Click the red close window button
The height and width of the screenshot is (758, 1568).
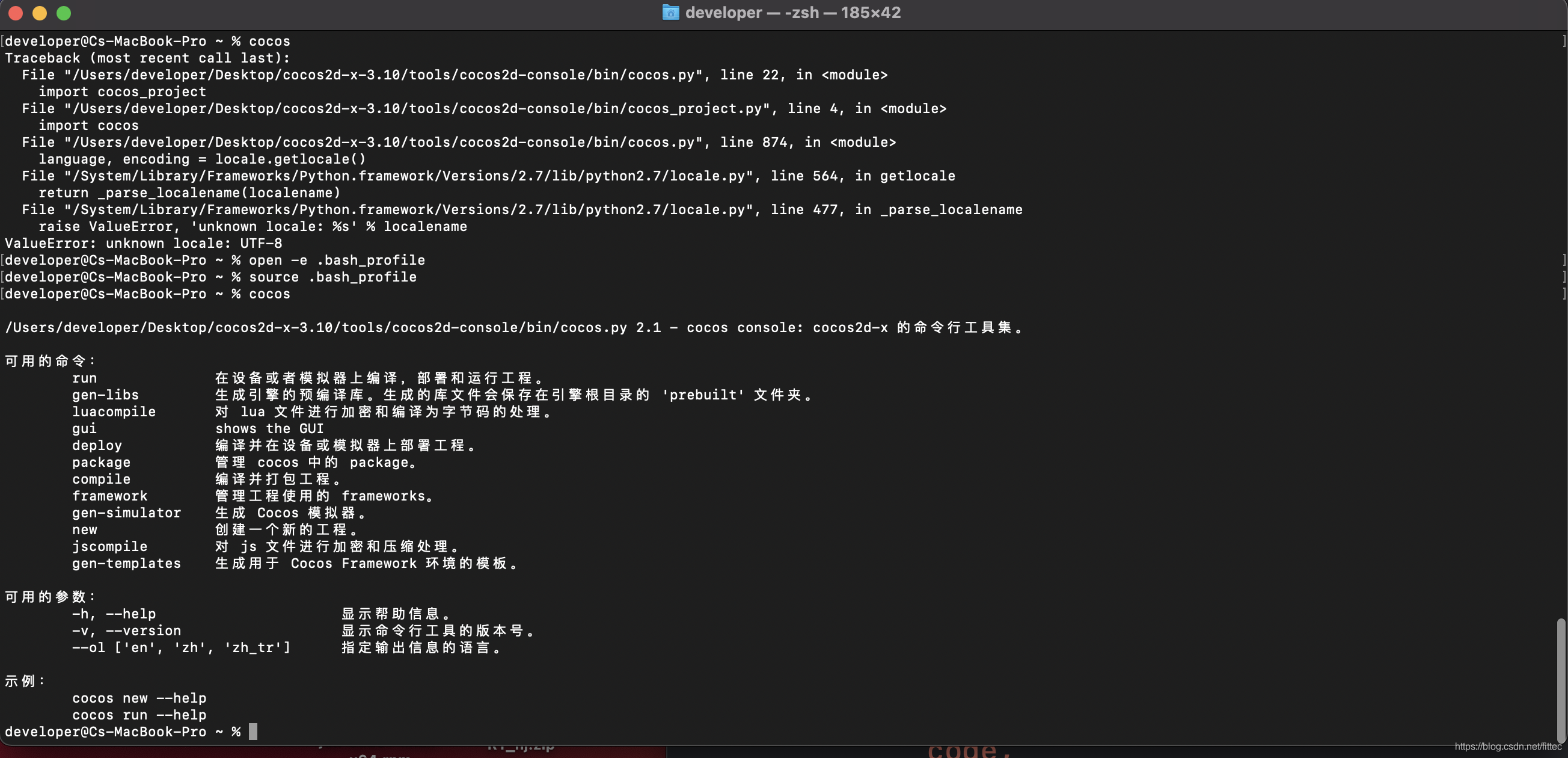pyautogui.click(x=16, y=13)
